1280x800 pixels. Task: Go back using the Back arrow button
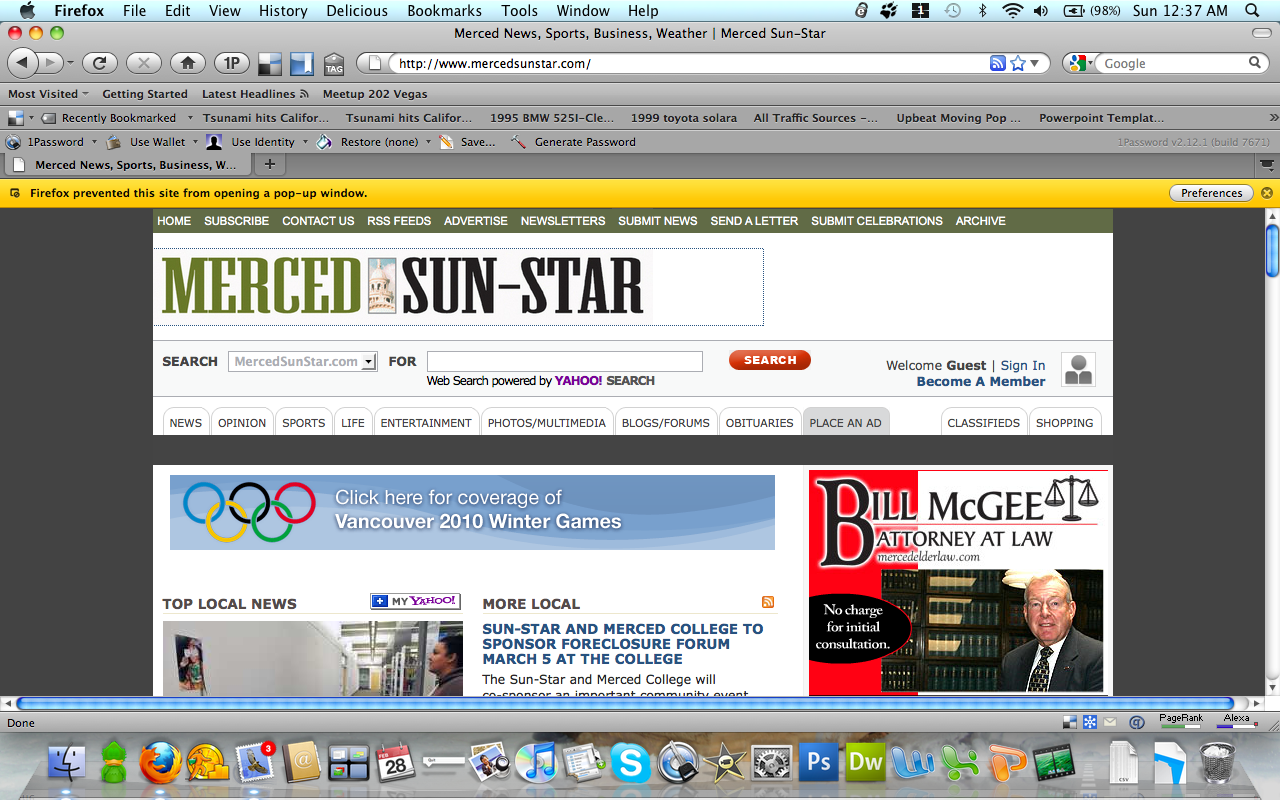[23, 63]
